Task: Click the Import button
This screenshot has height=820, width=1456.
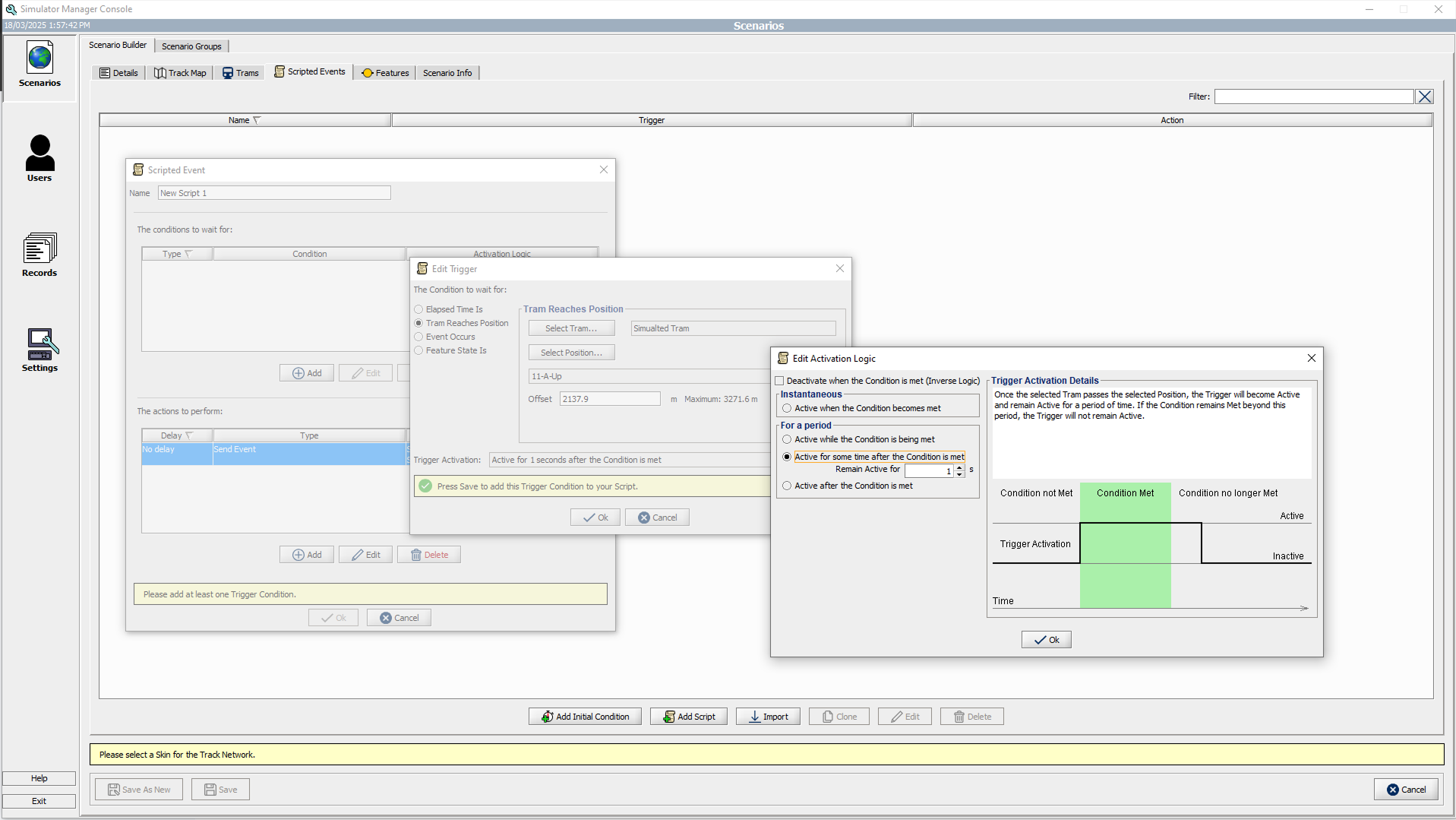Action: coord(768,717)
